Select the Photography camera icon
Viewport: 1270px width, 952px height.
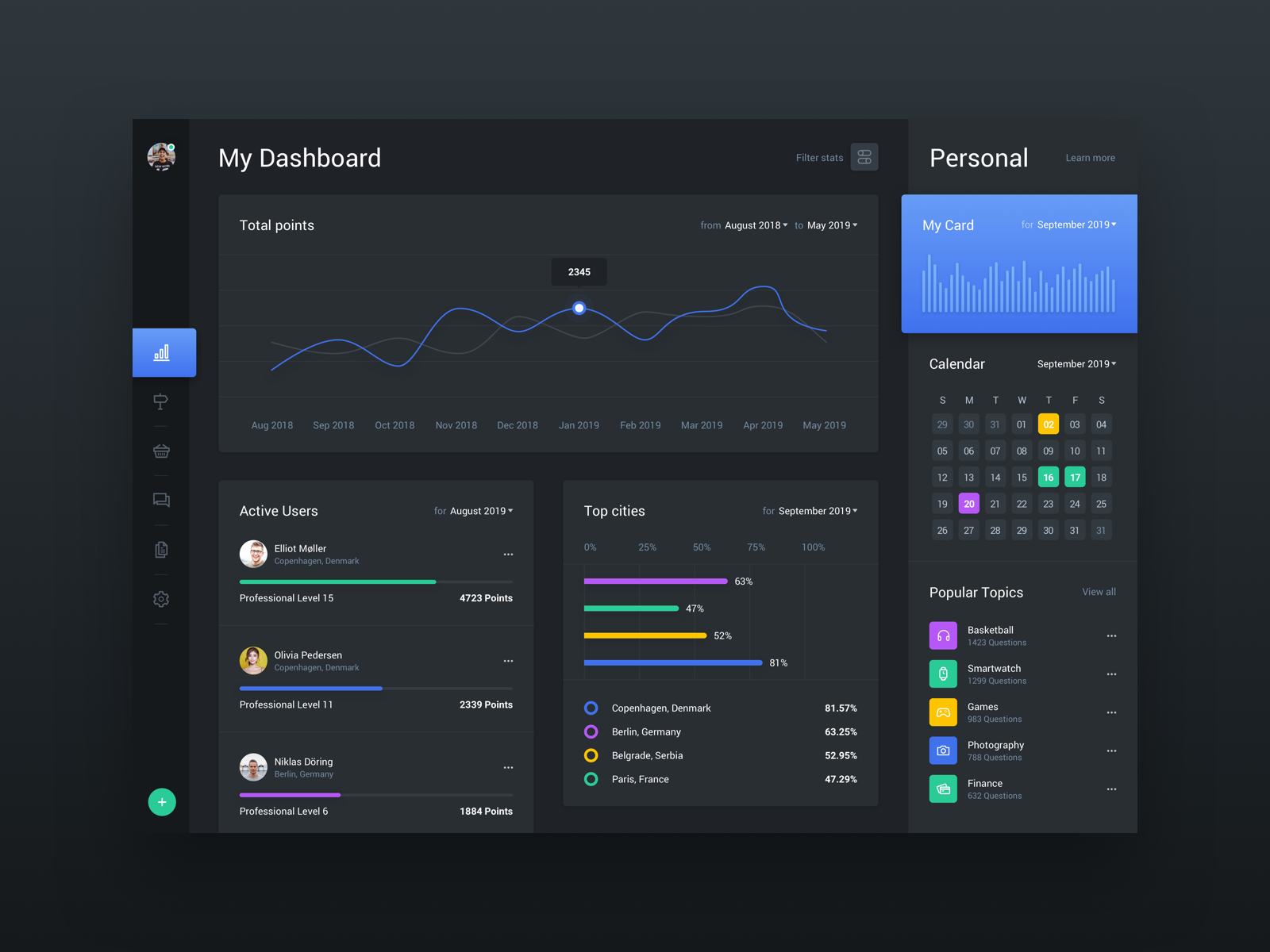pos(943,750)
